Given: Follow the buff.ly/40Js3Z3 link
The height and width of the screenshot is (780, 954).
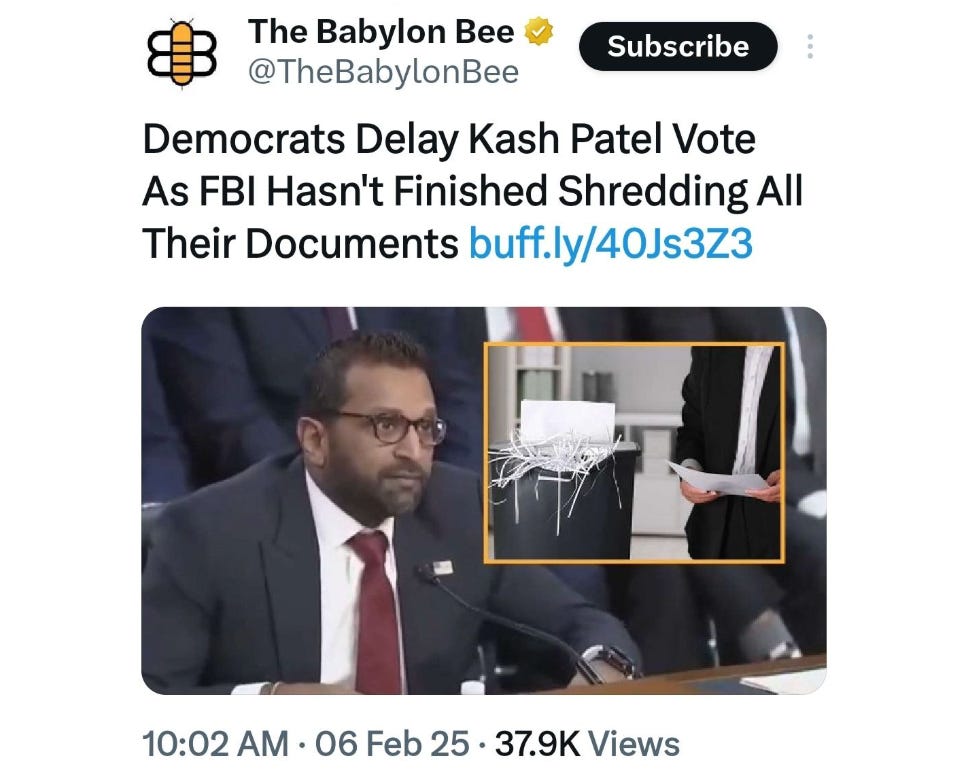Looking at the screenshot, I should tap(611, 244).
